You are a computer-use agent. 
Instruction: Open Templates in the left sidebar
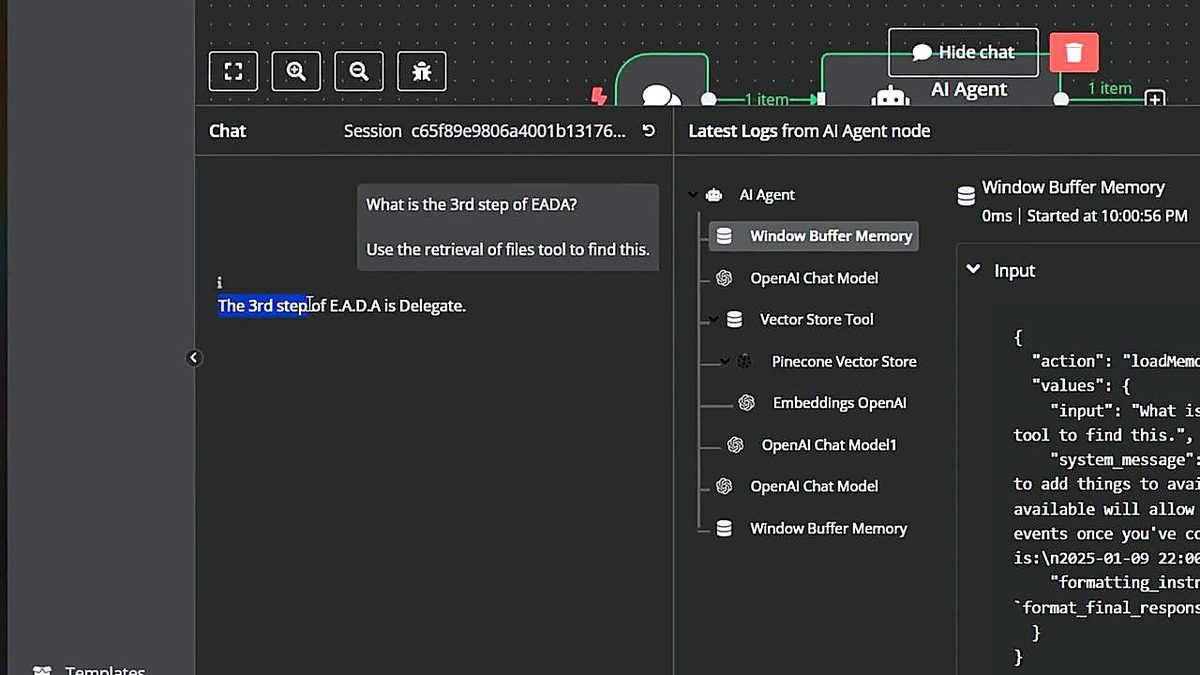coord(105,670)
